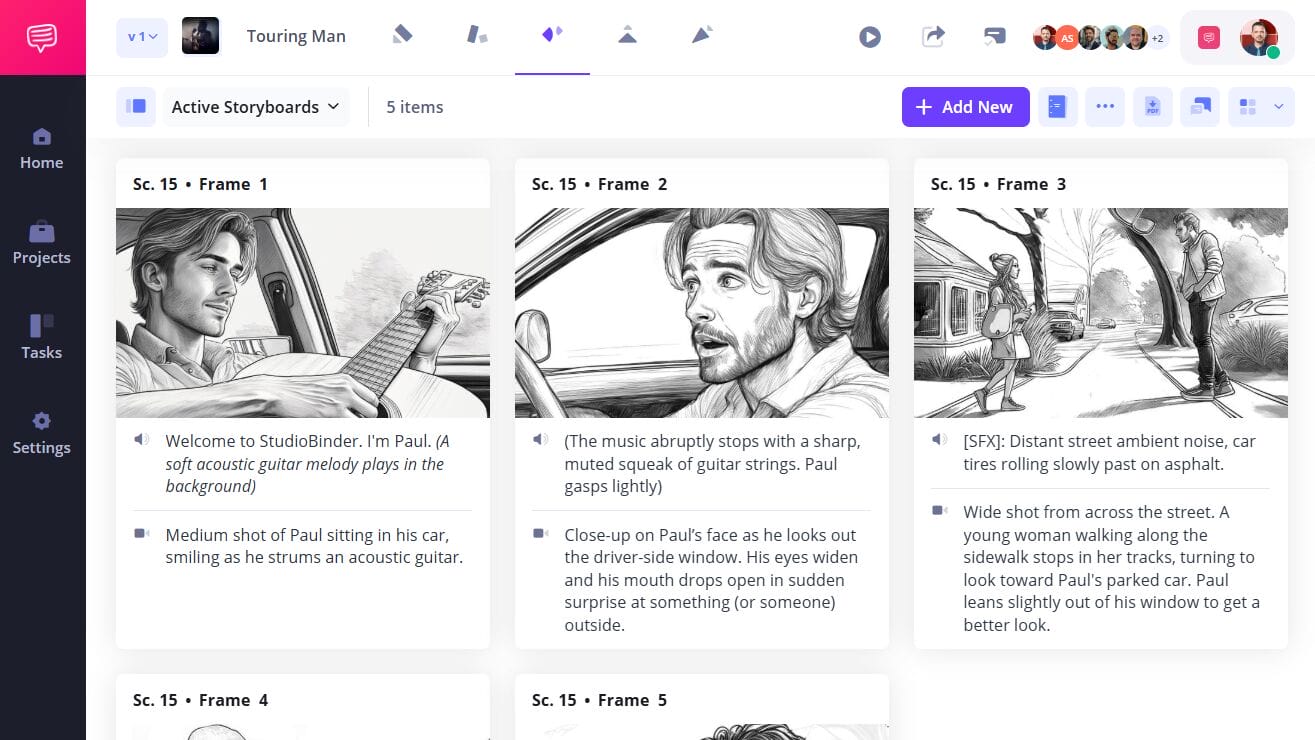Click the Touring Man project thumbnail
Viewport: 1315px width, 740px height.
[201, 36]
